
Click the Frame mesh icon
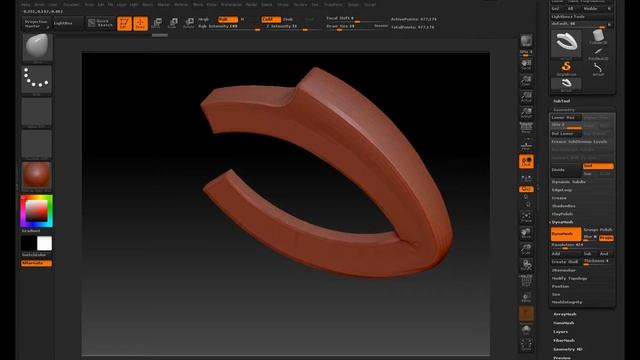click(x=526, y=217)
